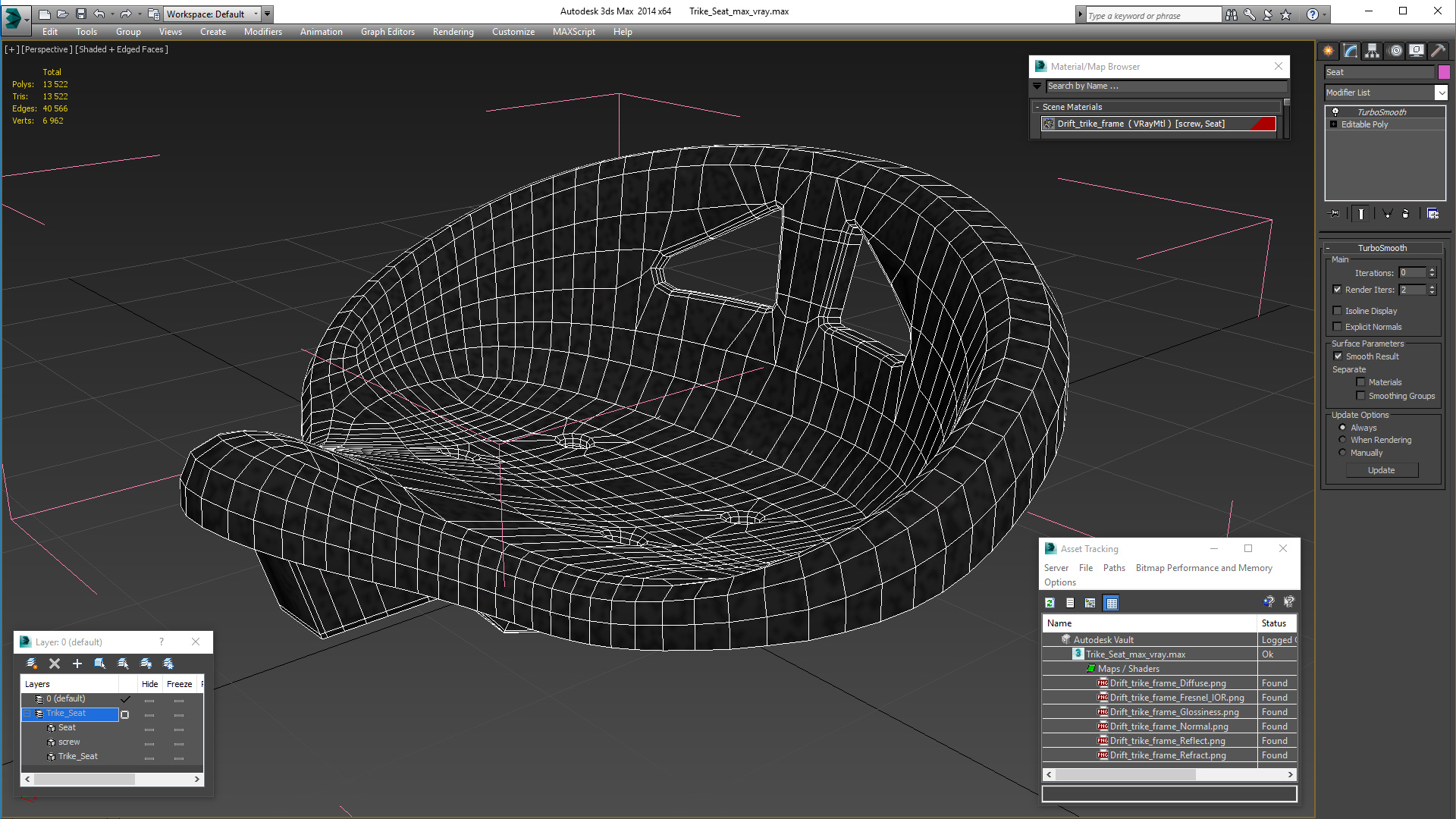This screenshot has height=819, width=1456.
Task: Open the Modify command panel tab
Action: 1351,51
